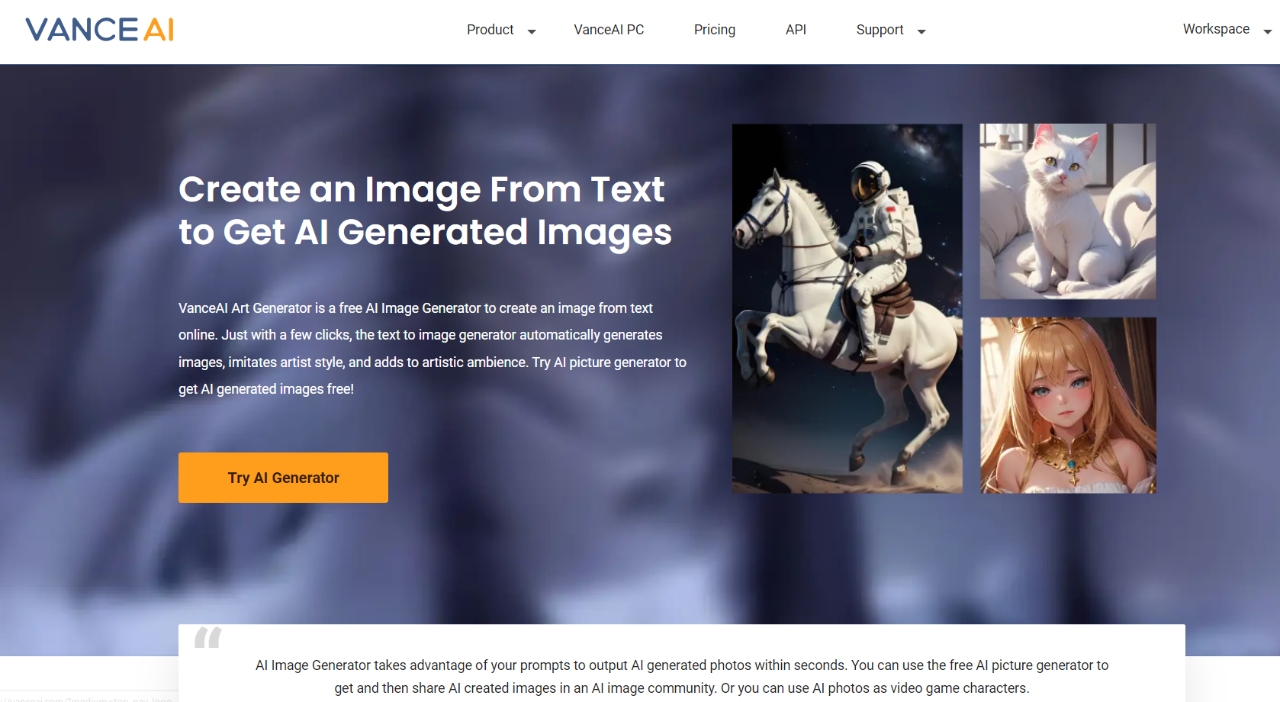Screen dimensions: 1280x702
Task: Open the API link
Action: [796, 30]
